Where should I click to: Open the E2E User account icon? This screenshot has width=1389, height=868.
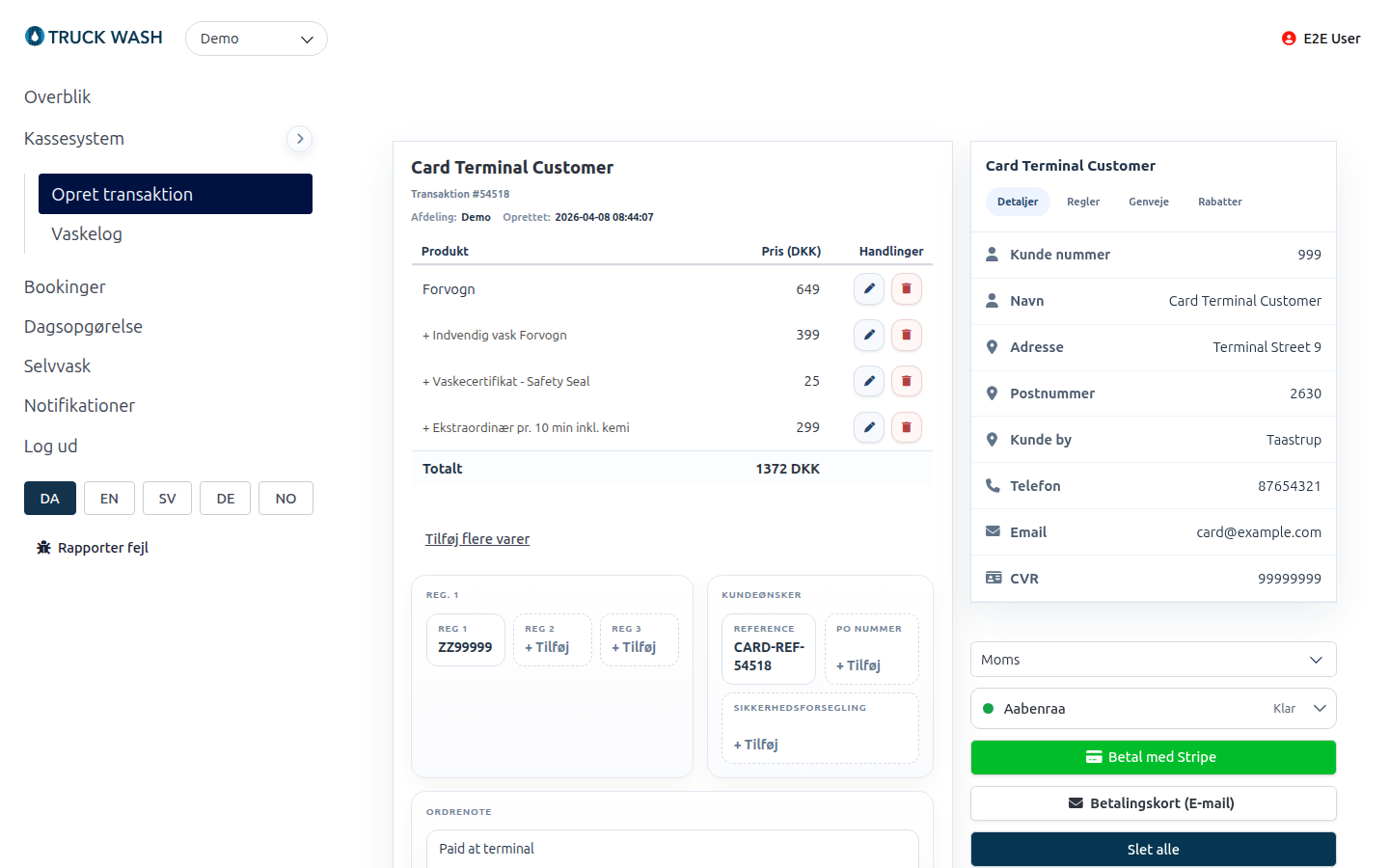click(x=1289, y=39)
